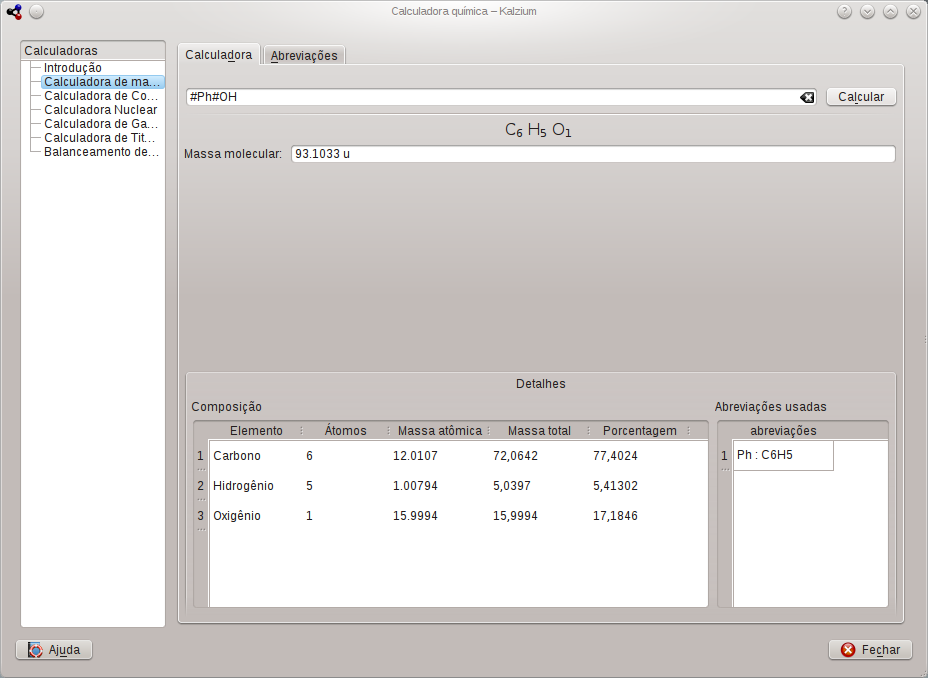This screenshot has width=928, height=678.
Task: Click the Kalzium app icon in title bar
Action: pos(13,12)
